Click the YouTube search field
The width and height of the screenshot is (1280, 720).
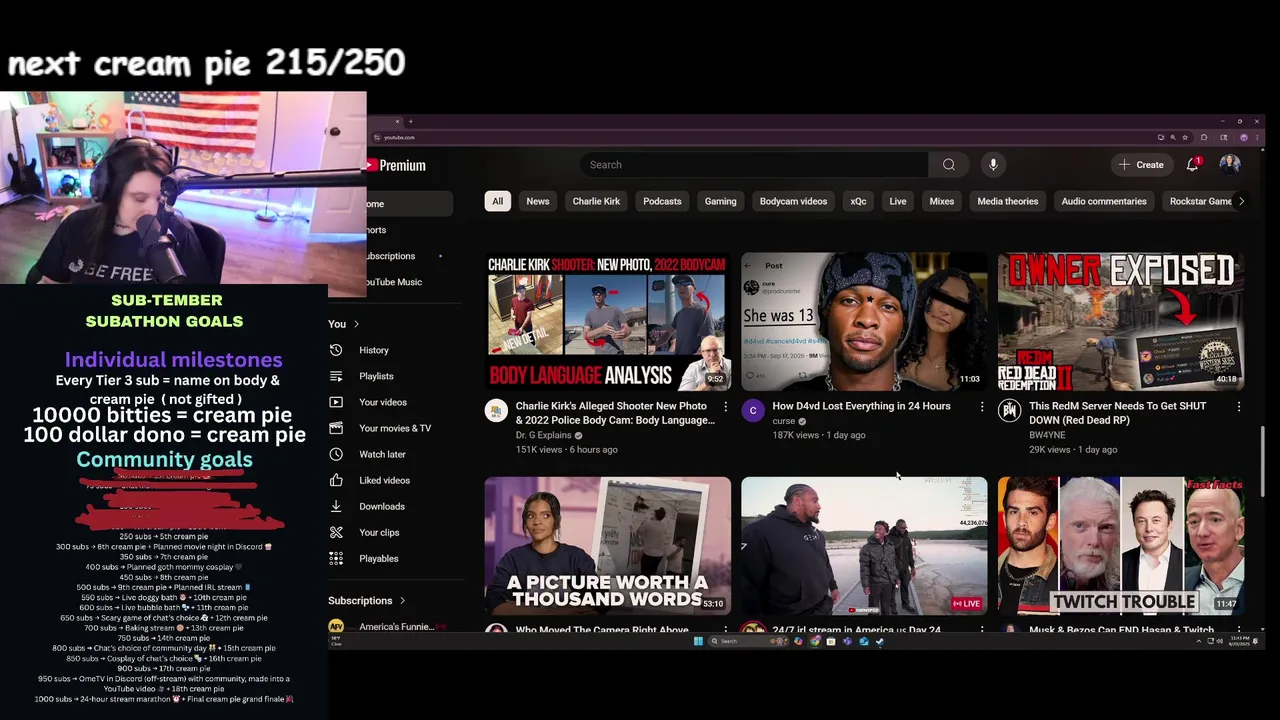[x=754, y=165]
